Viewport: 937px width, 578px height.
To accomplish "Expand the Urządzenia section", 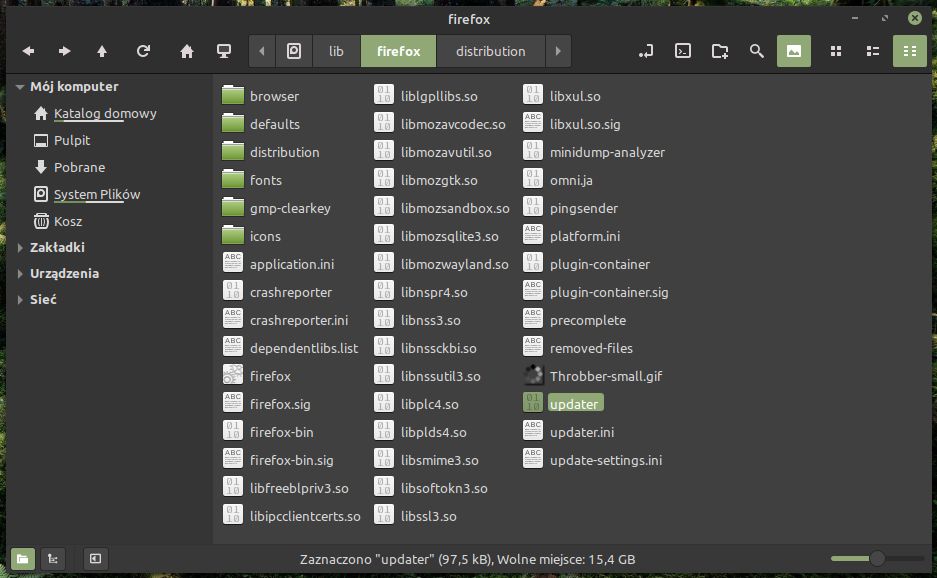I will point(20,274).
